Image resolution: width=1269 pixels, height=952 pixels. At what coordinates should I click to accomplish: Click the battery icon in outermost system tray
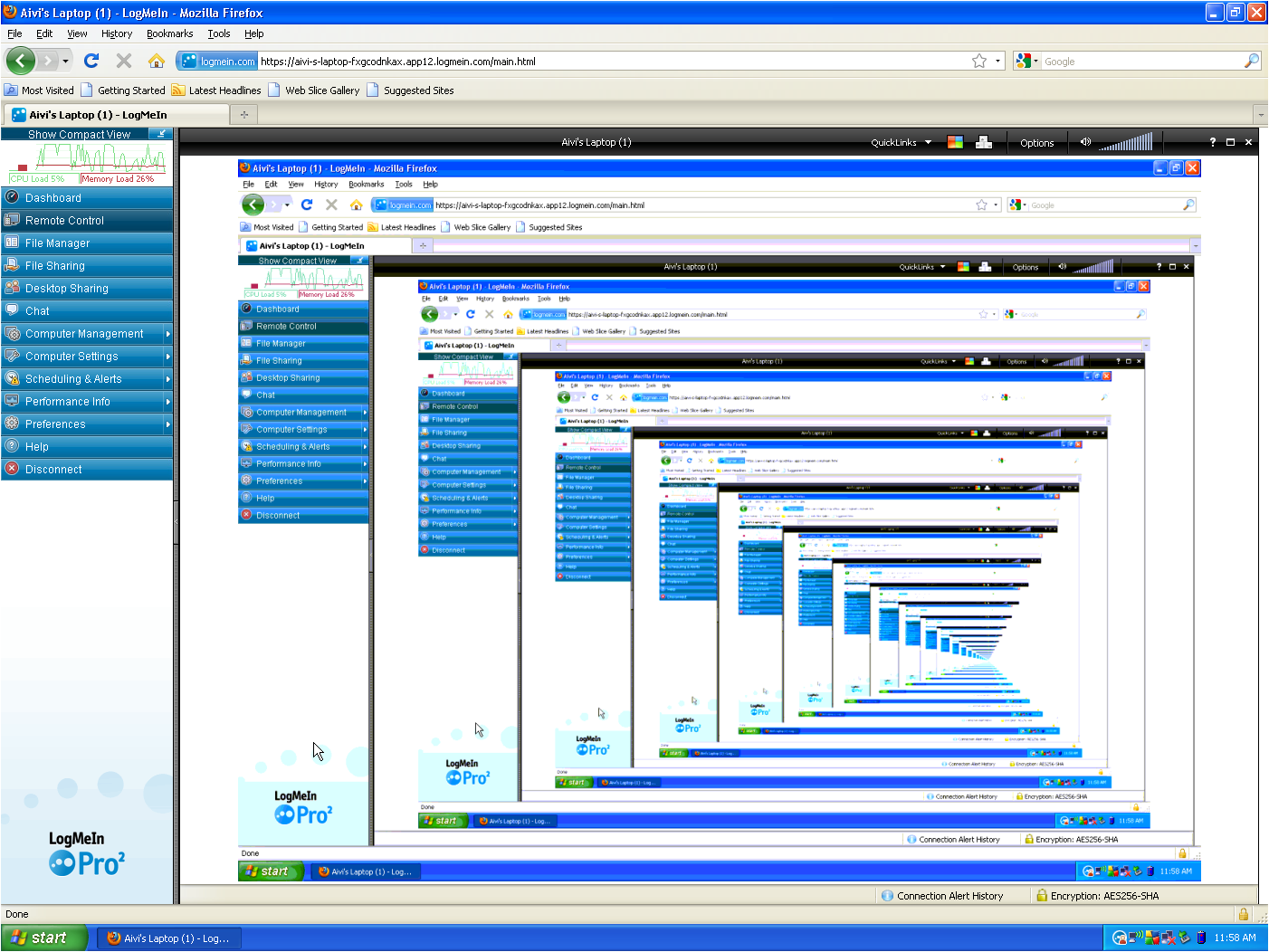coord(1201,938)
